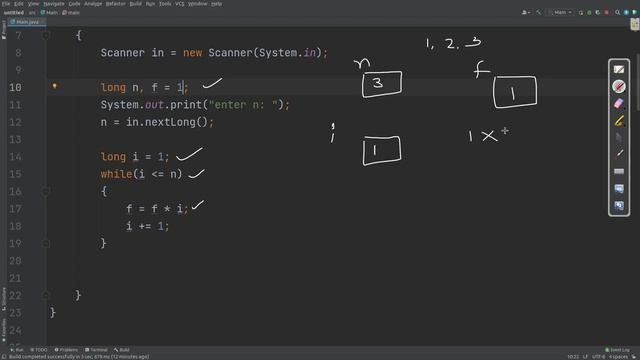The image size is (640, 360).
Task: Select the yellow highlighter pen tool
Action: click(619, 121)
